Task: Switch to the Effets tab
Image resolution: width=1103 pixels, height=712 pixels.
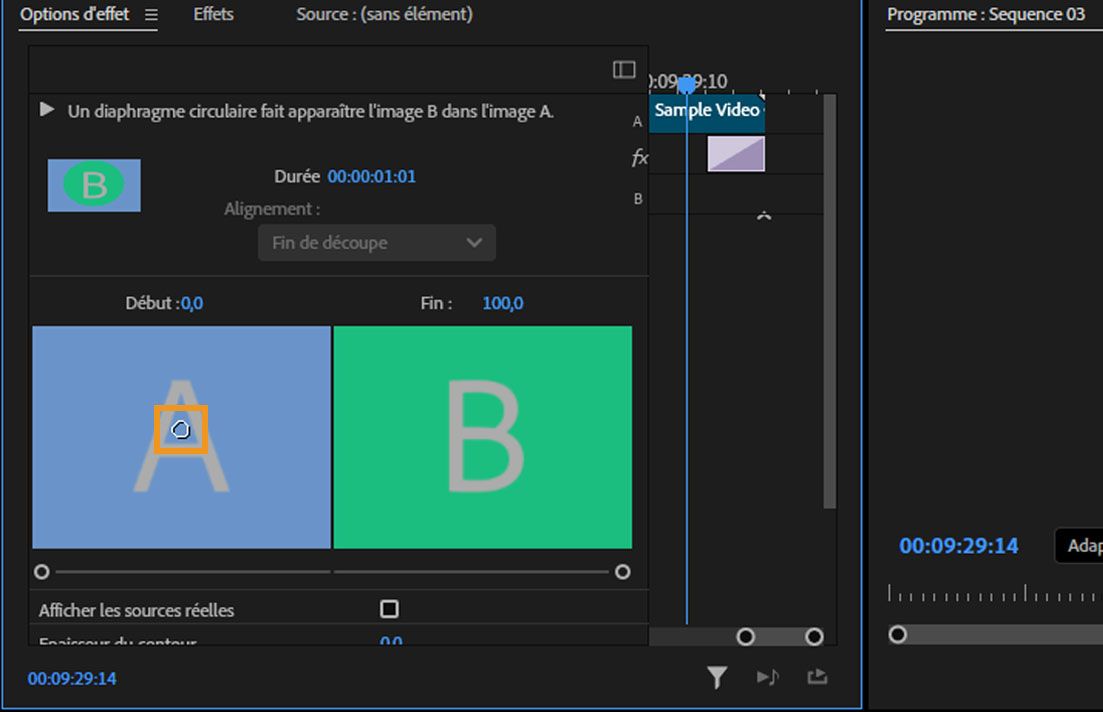Action: (213, 14)
